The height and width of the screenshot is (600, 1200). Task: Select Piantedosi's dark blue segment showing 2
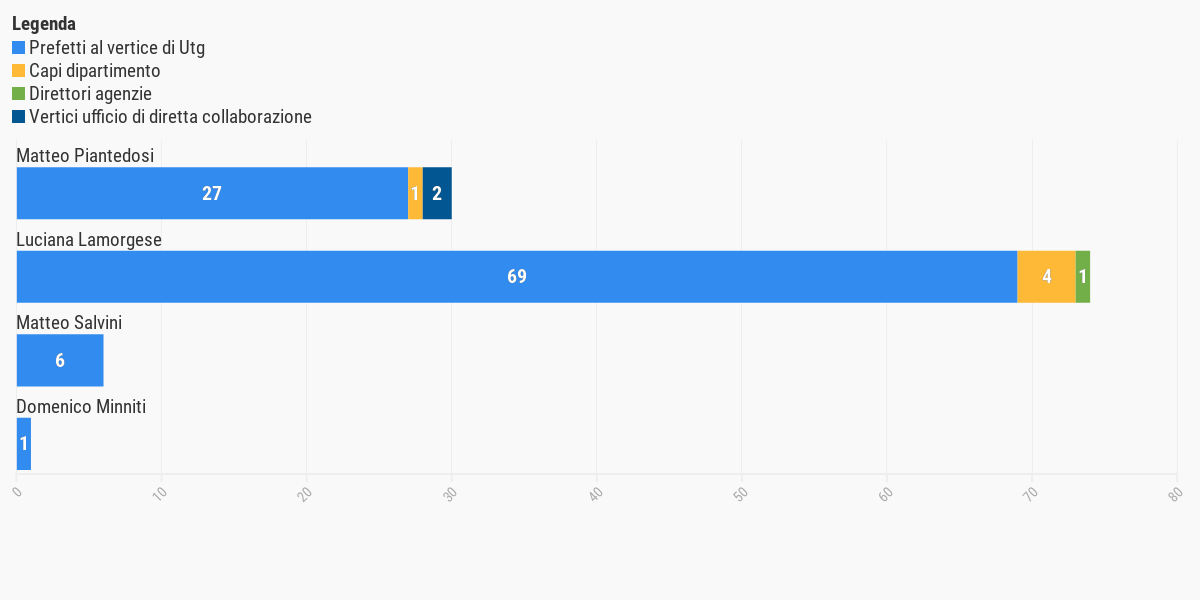tap(437, 193)
